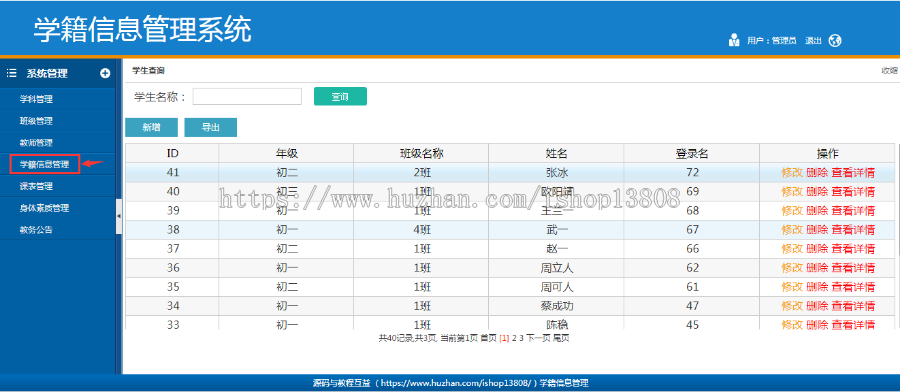Go to page 2 in pagination
Screen dimensions: 900x392
point(514,338)
